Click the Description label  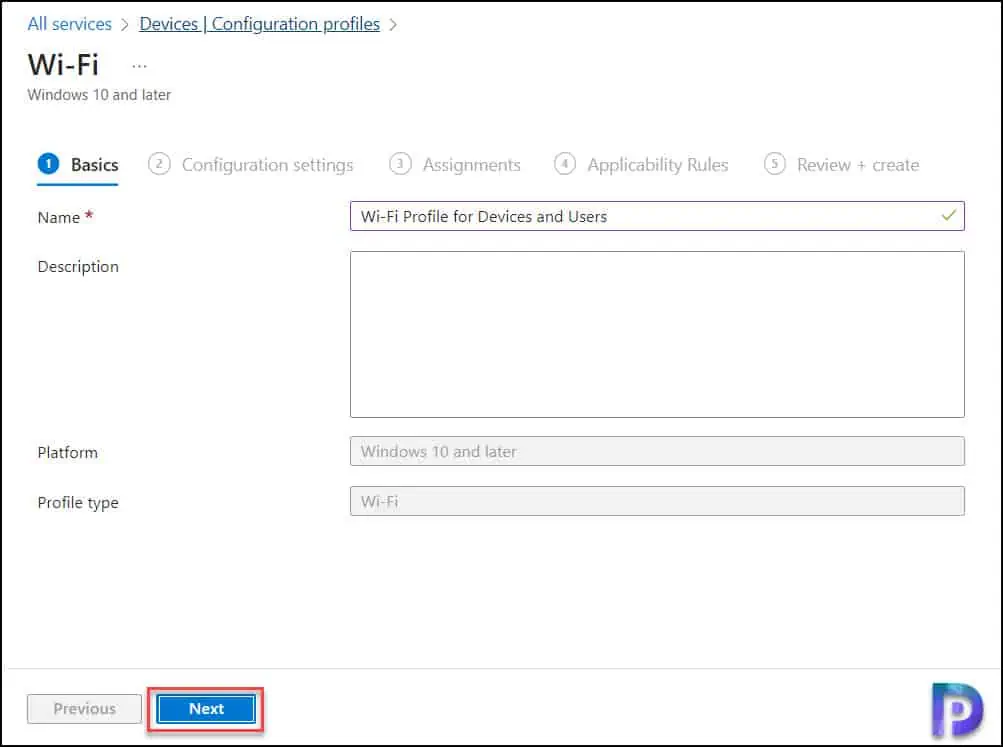click(78, 267)
